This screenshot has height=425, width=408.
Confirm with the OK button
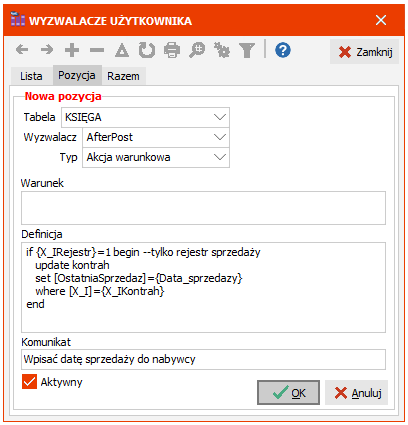[288, 393]
